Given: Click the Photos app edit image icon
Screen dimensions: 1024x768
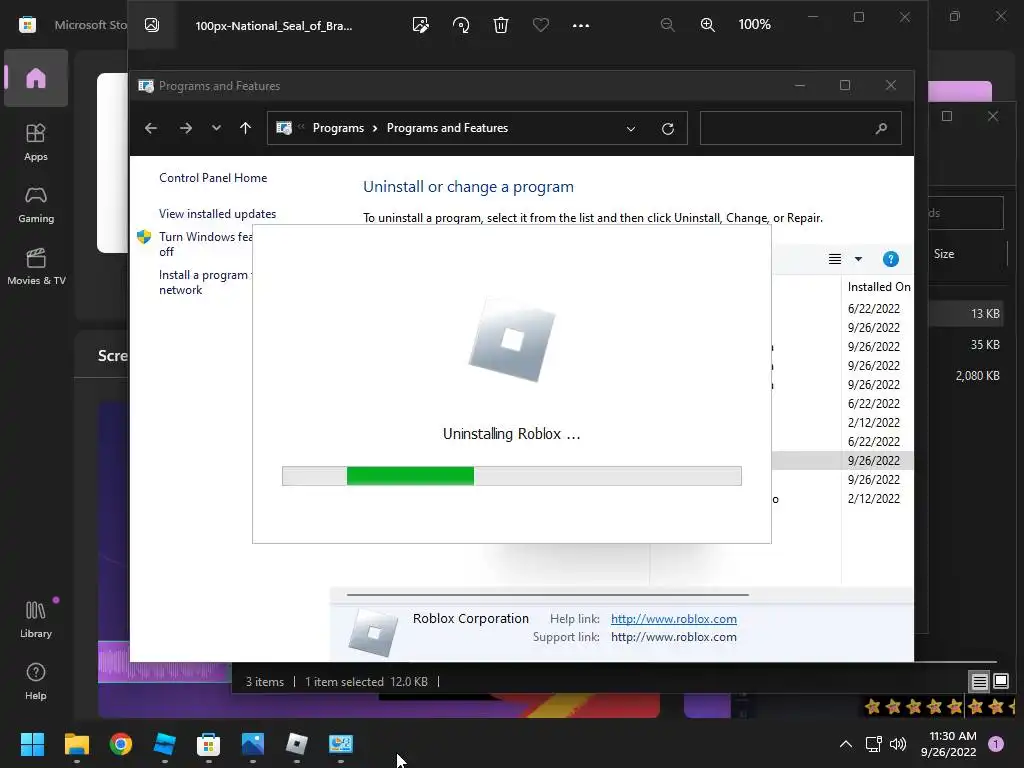Looking at the screenshot, I should [421, 25].
